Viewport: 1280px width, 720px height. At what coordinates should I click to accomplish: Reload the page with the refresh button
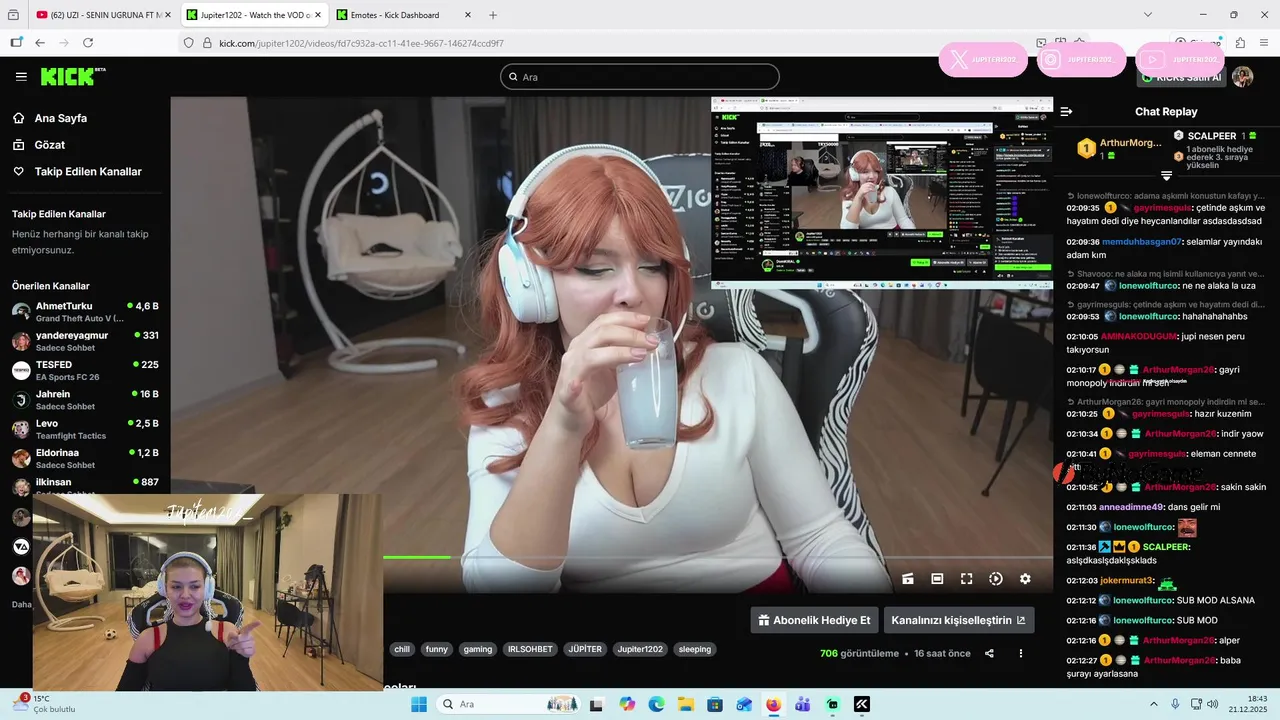click(88, 43)
